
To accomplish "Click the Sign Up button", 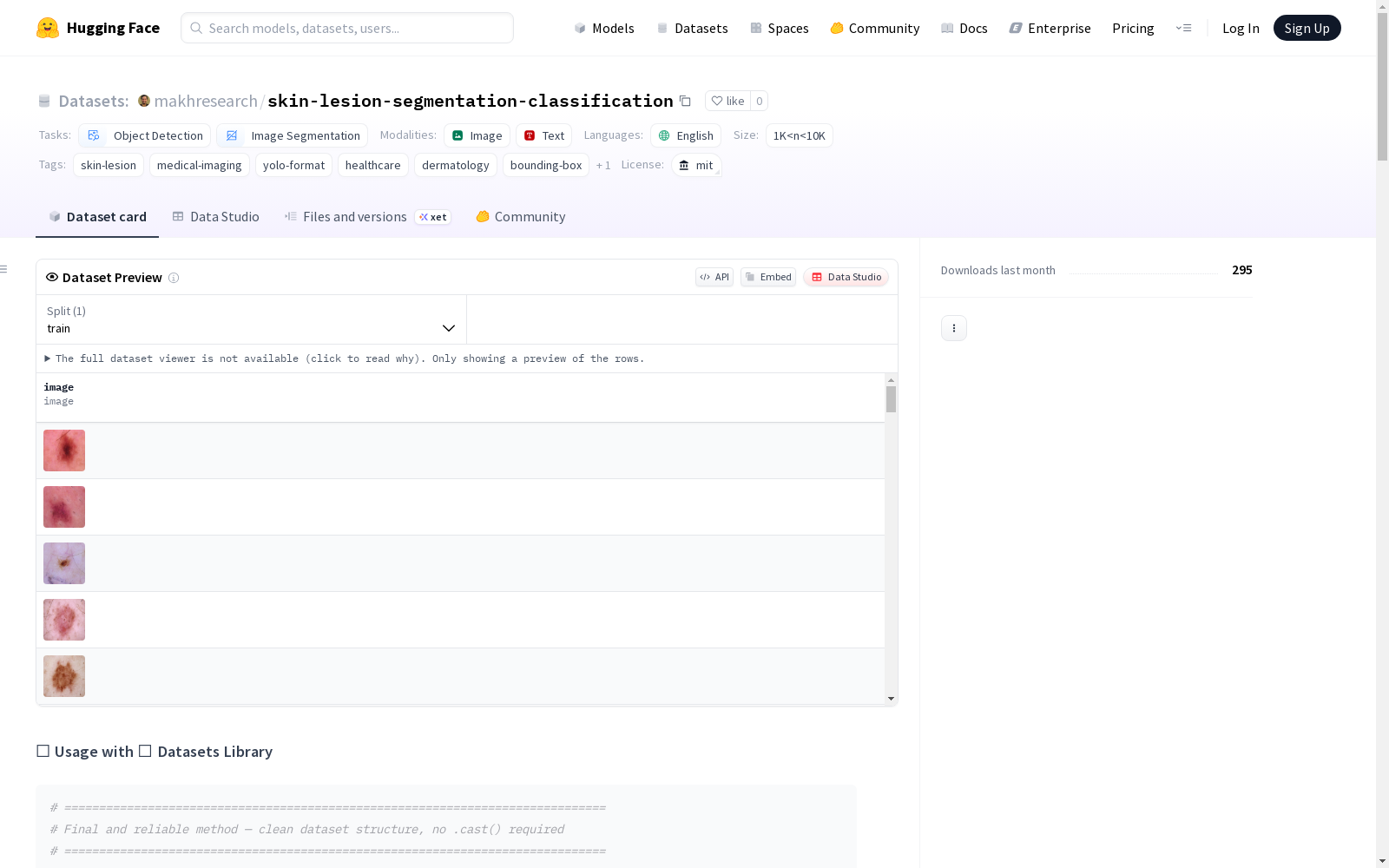I will (x=1307, y=28).
